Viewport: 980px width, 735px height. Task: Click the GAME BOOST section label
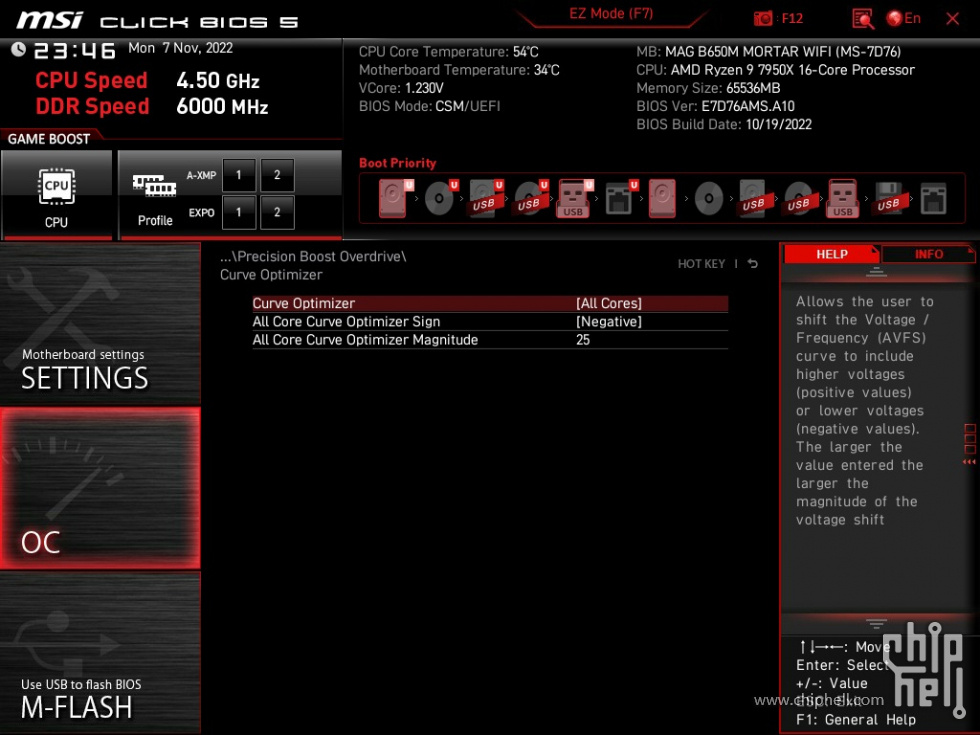click(49, 139)
